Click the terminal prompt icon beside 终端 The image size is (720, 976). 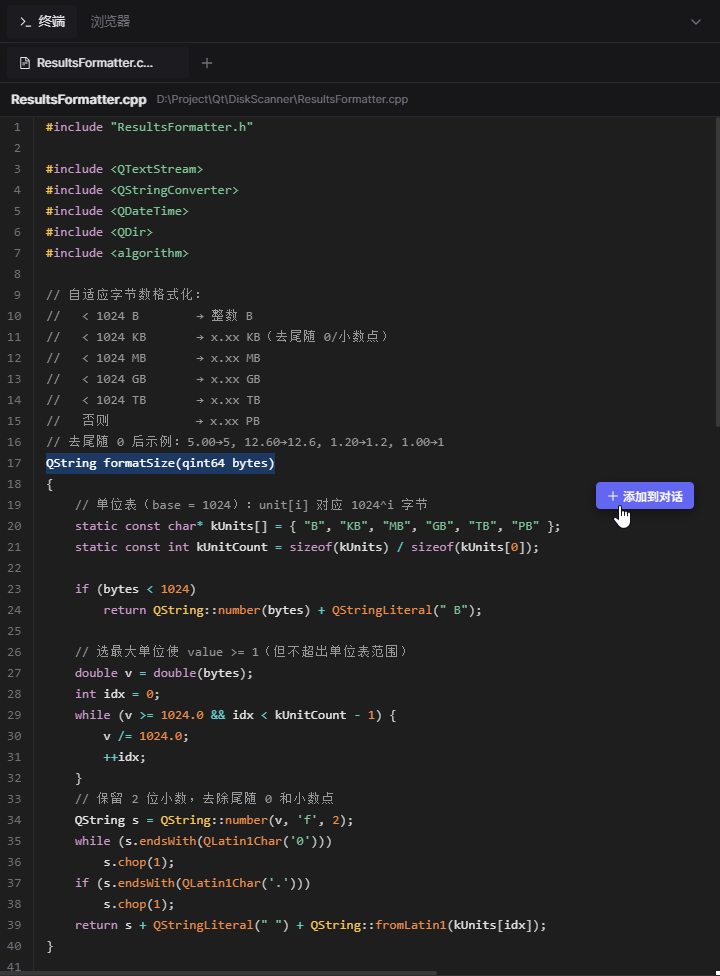point(25,22)
